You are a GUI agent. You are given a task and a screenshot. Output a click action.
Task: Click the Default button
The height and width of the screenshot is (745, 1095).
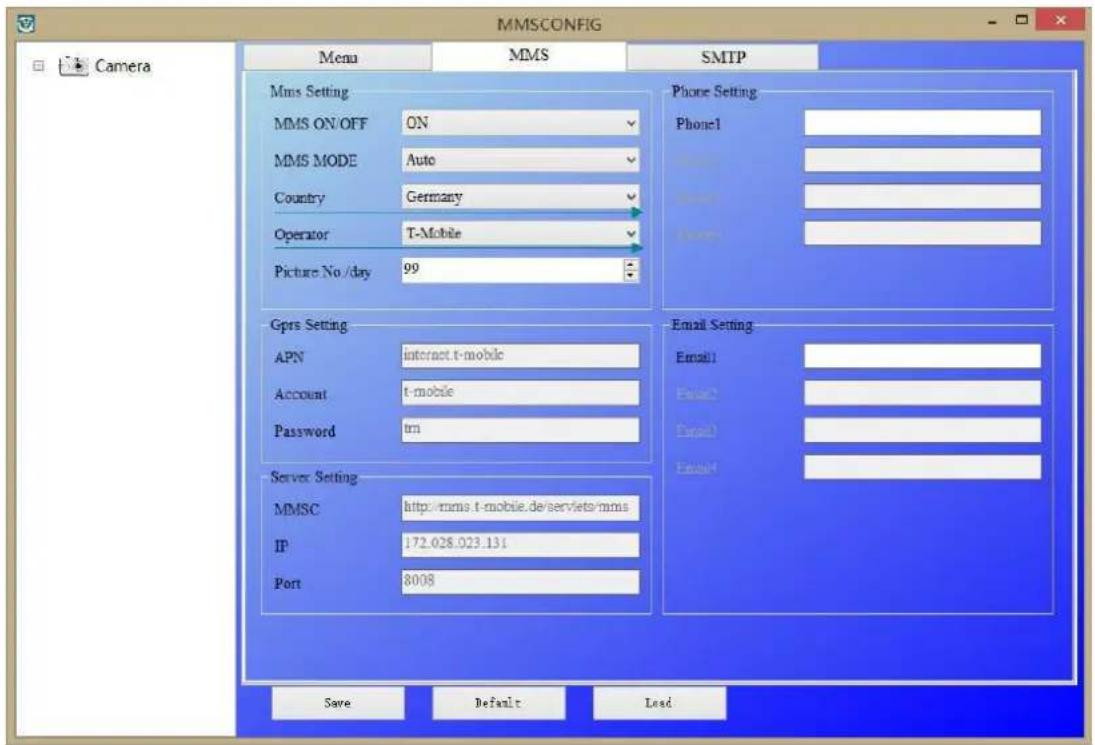click(x=499, y=704)
